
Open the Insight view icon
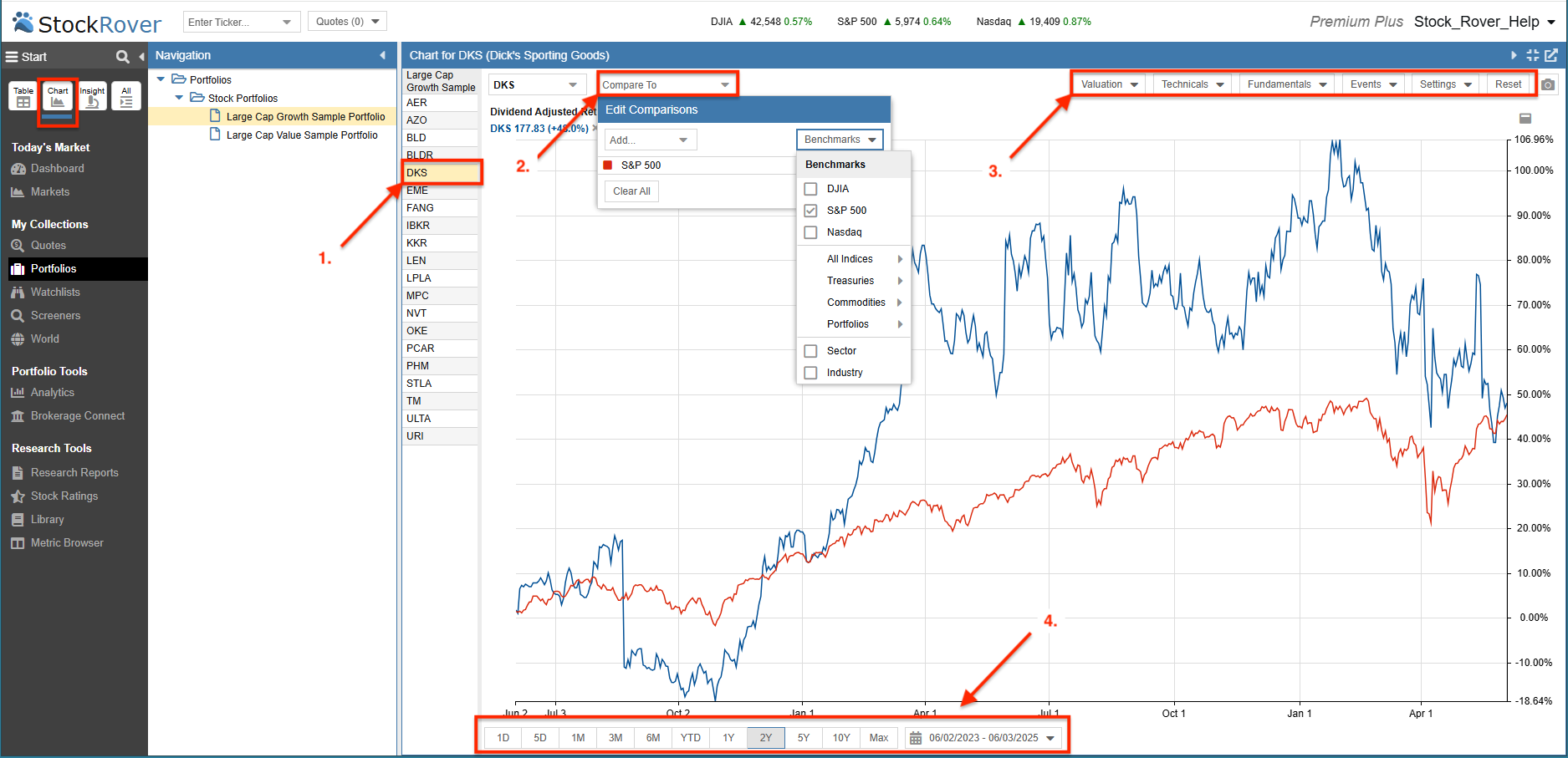(x=92, y=96)
